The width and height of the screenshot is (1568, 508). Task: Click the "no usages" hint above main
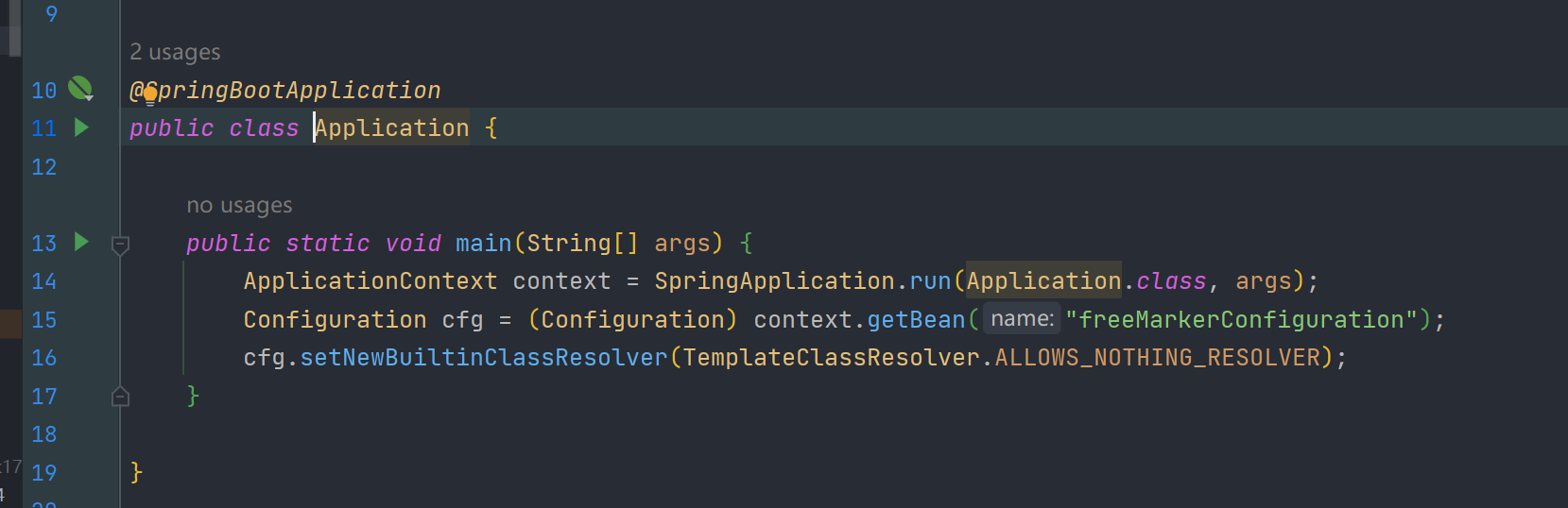[x=239, y=205]
